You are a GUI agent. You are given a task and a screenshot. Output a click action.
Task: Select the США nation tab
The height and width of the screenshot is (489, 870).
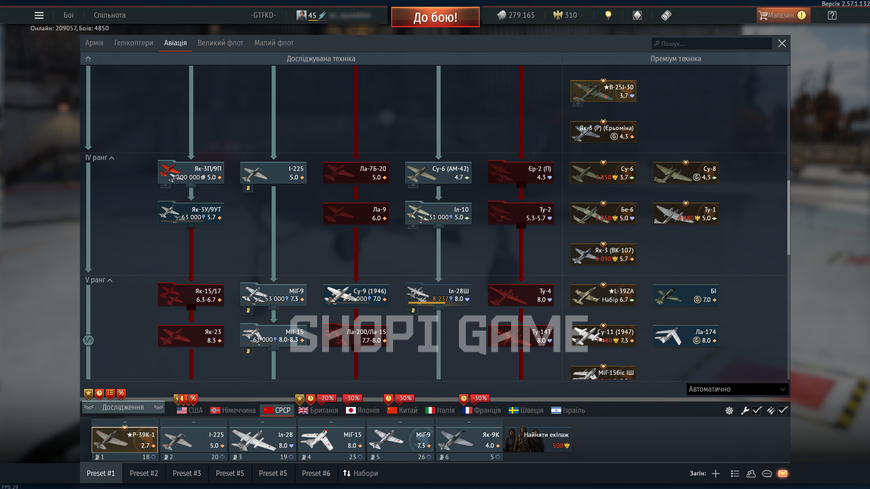click(190, 410)
